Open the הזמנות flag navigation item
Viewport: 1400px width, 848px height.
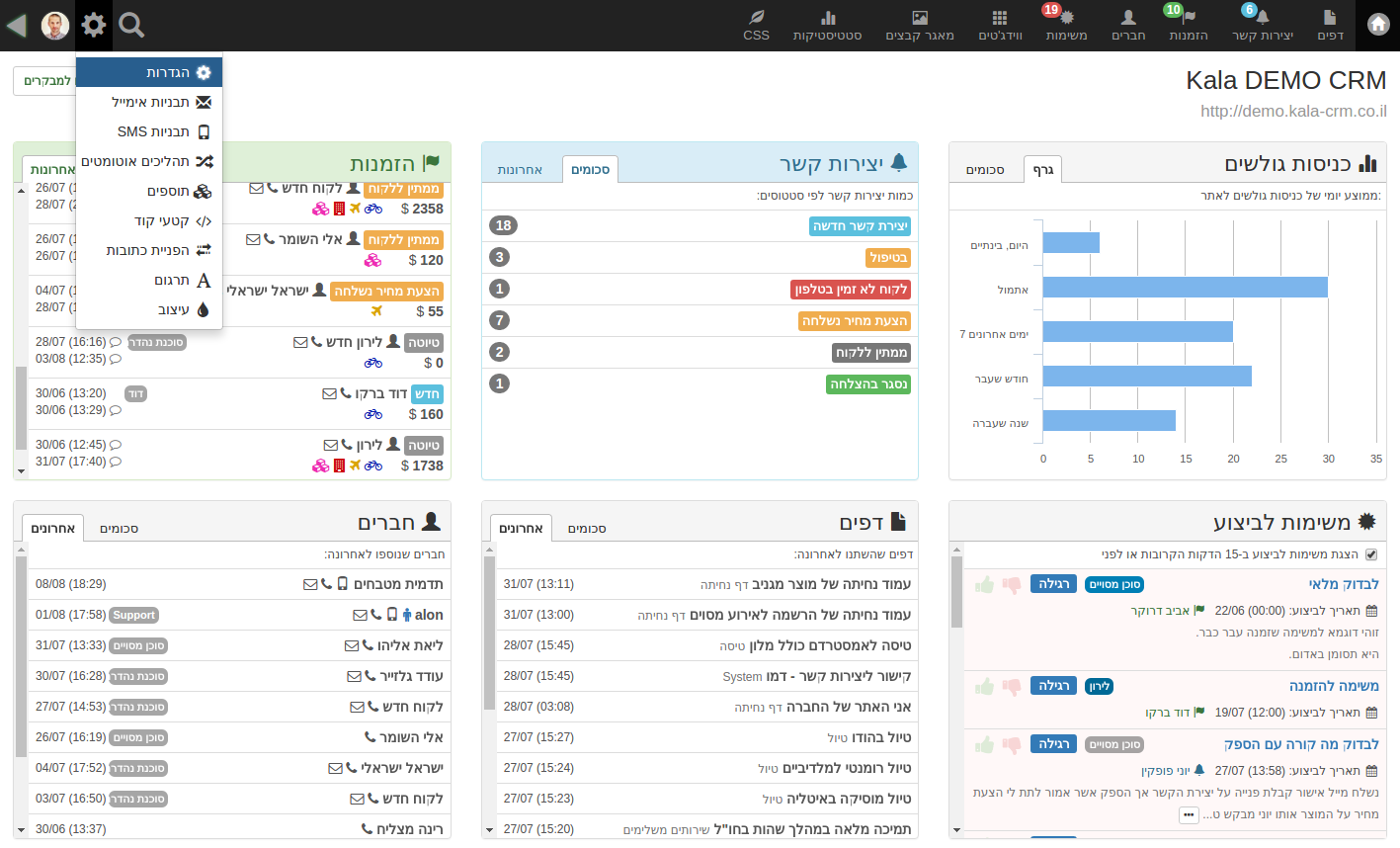[x=1188, y=26]
